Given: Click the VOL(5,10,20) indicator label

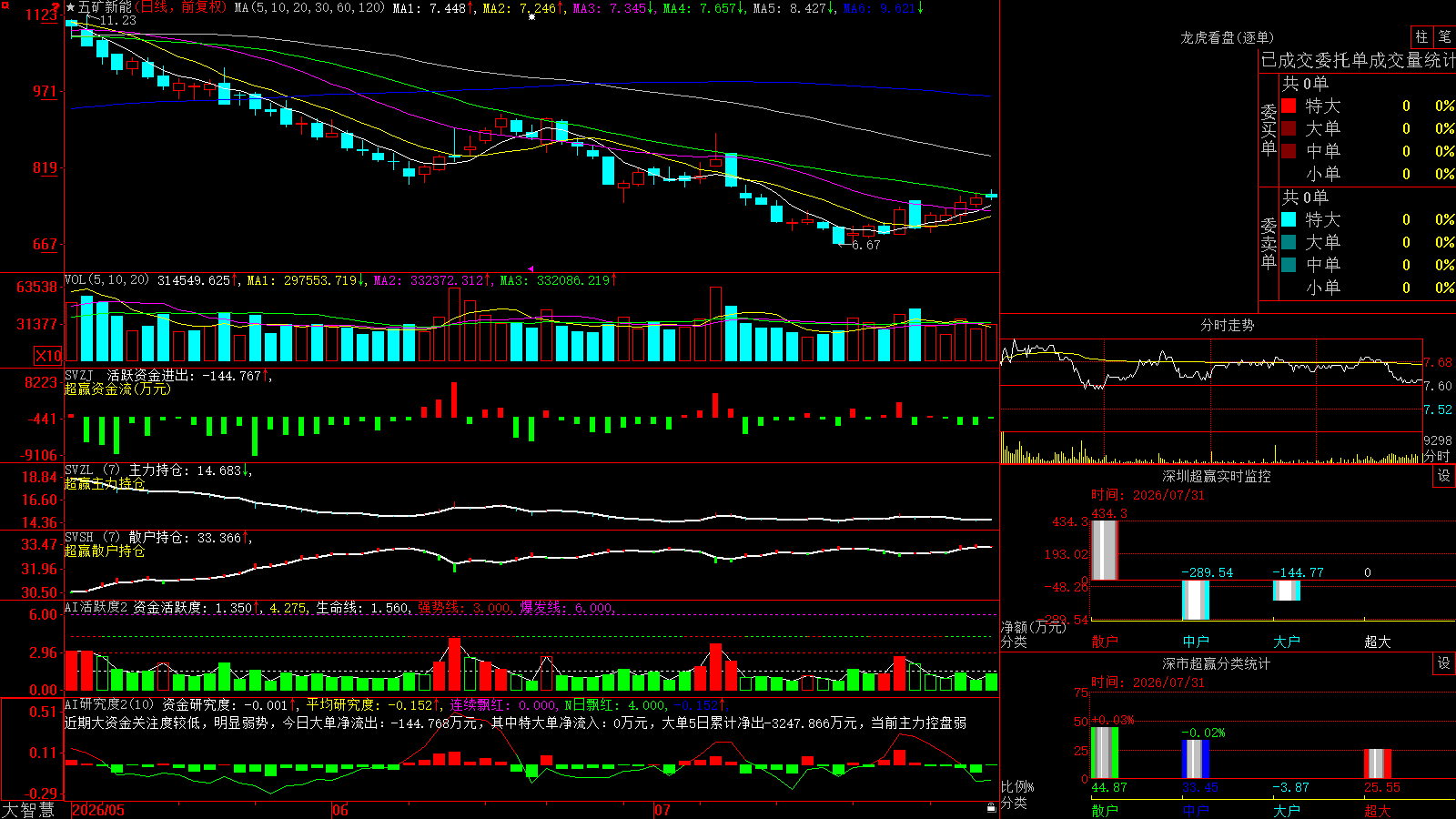Looking at the screenshot, I should pyautogui.click(x=106, y=279).
